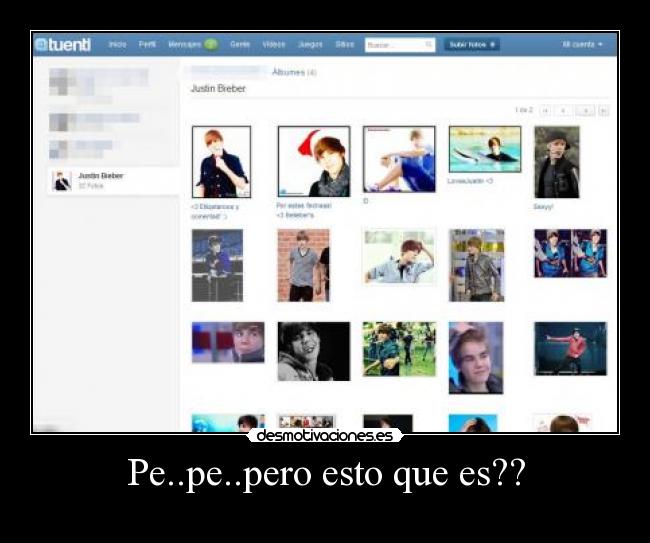Open the Juegos section
Screen dimensions: 650x543
click(x=310, y=44)
